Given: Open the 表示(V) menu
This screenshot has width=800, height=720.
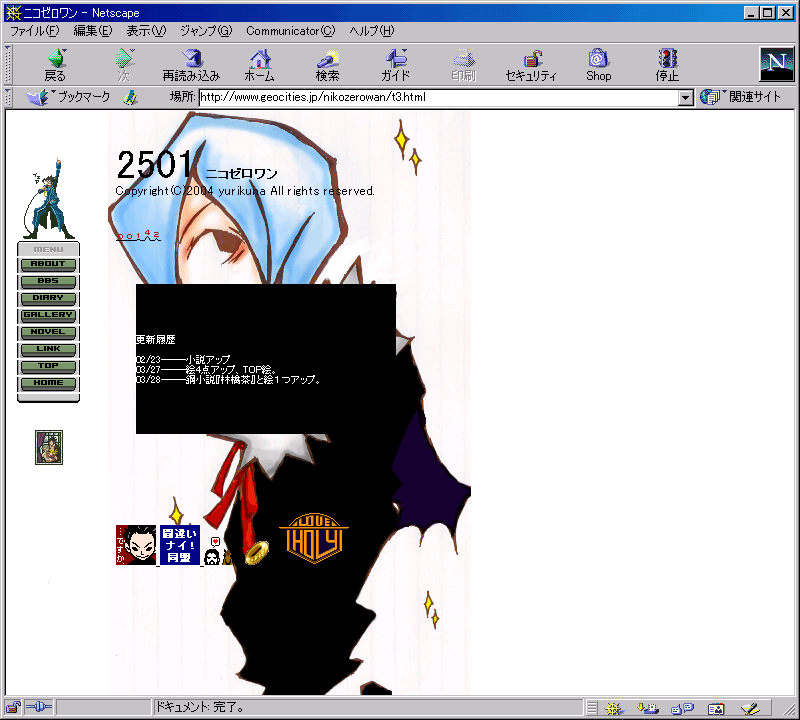Looking at the screenshot, I should coord(146,31).
